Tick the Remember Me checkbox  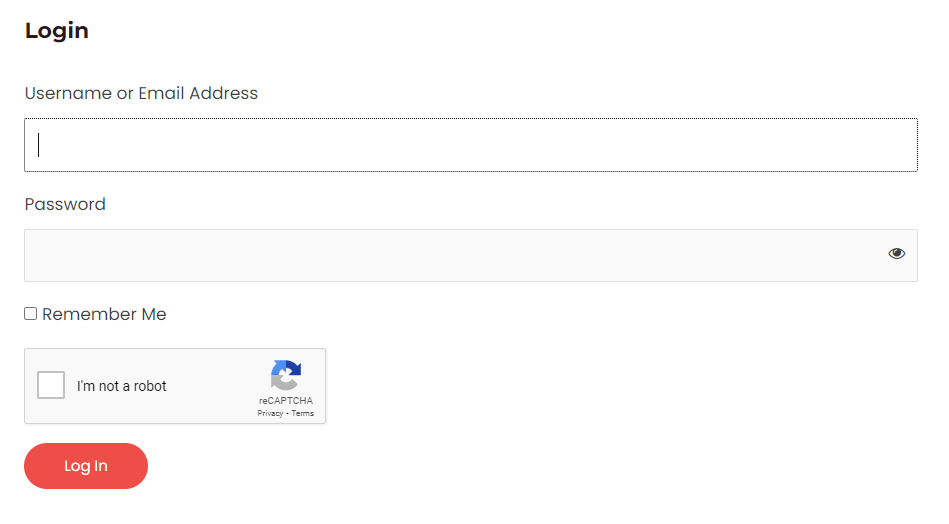(30, 313)
